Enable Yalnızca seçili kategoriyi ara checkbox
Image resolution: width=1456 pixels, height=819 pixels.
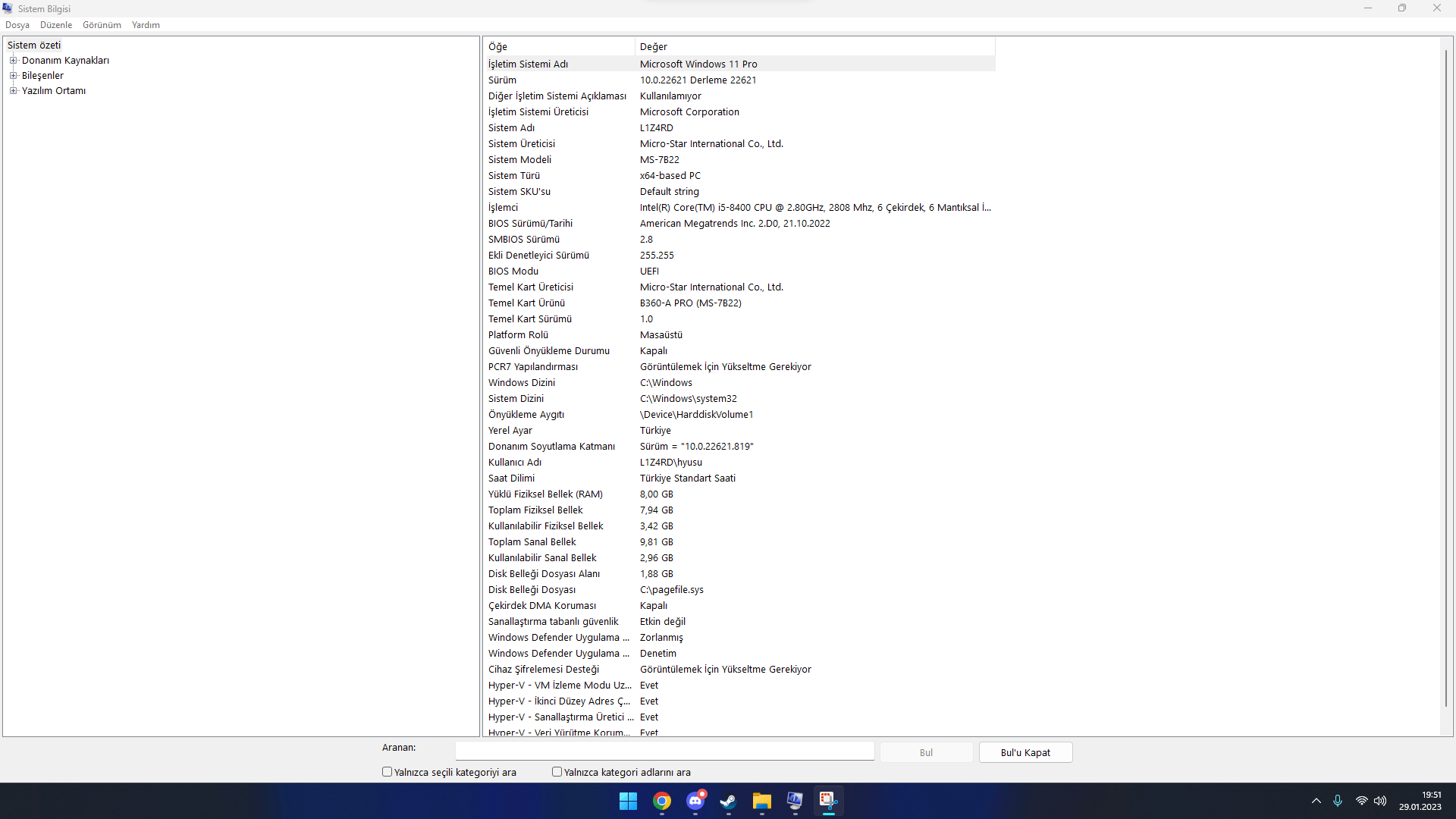[x=388, y=772]
